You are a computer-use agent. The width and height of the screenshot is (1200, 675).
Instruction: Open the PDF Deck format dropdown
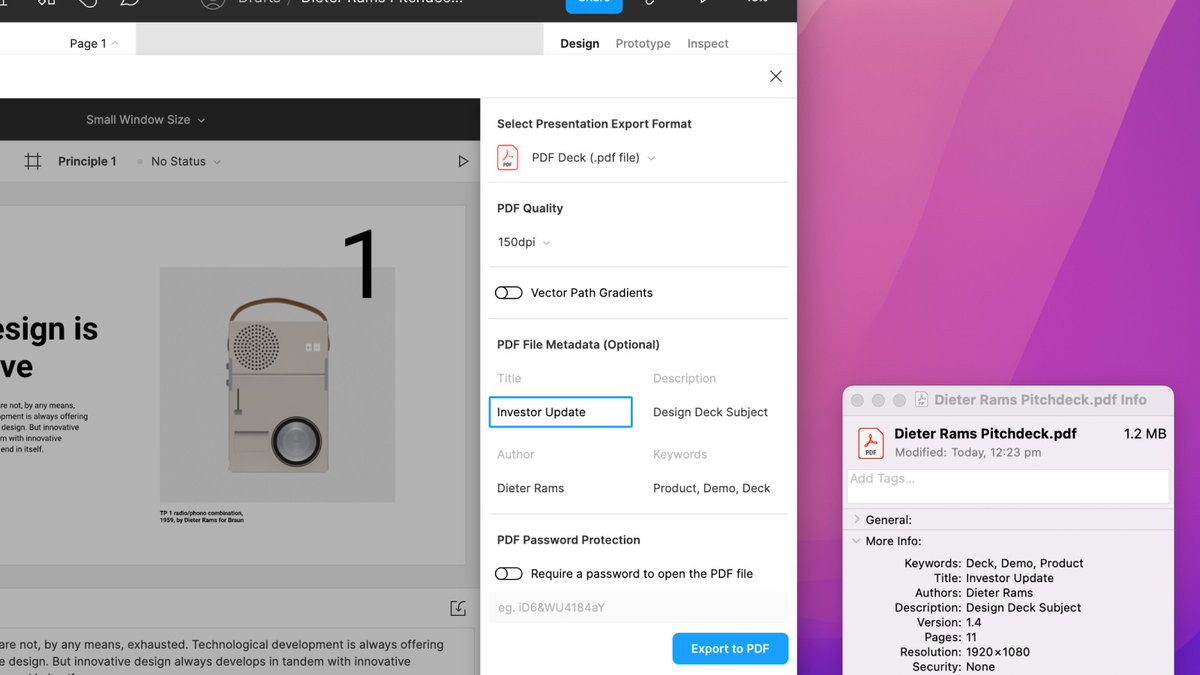coord(593,158)
